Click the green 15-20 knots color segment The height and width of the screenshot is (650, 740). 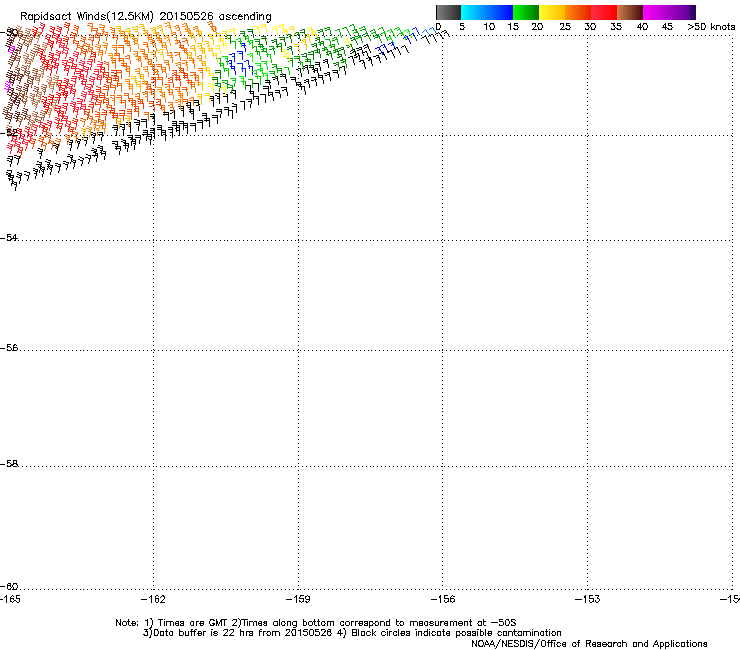pyautogui.click(x=526, y=12)
